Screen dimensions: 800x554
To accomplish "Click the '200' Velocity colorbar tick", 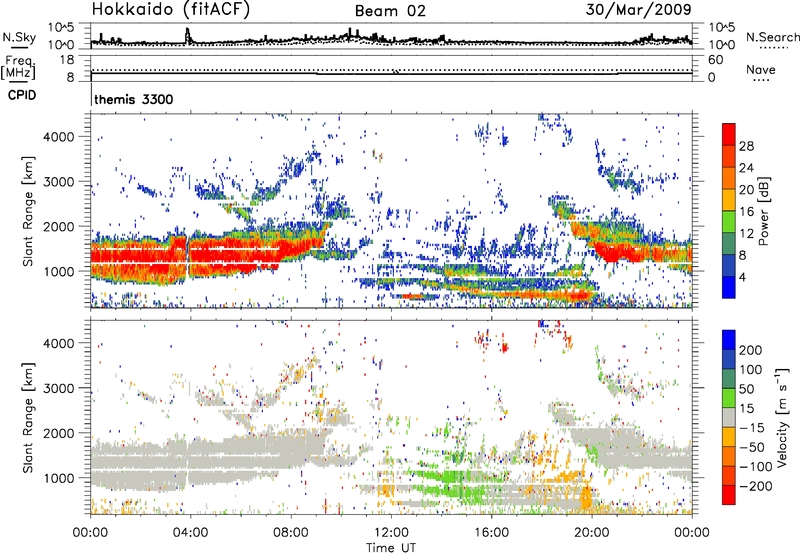I will (751, 350).
